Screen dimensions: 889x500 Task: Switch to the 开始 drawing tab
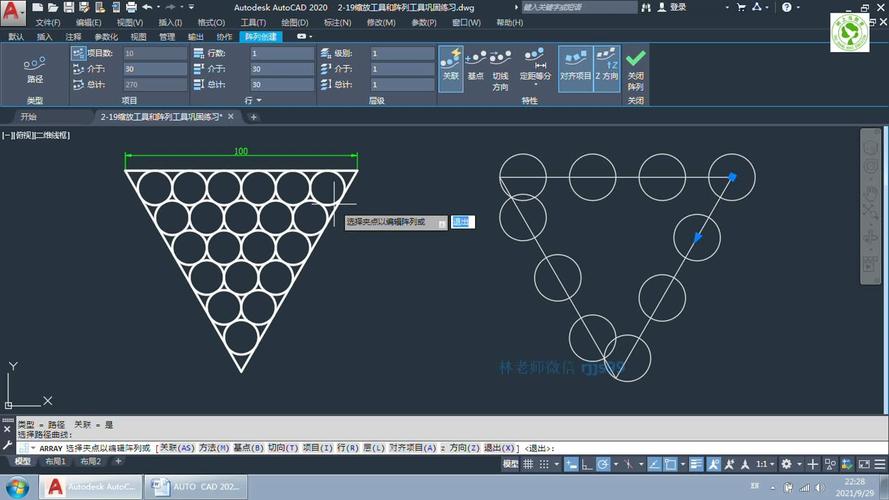(x=28, y=117)
